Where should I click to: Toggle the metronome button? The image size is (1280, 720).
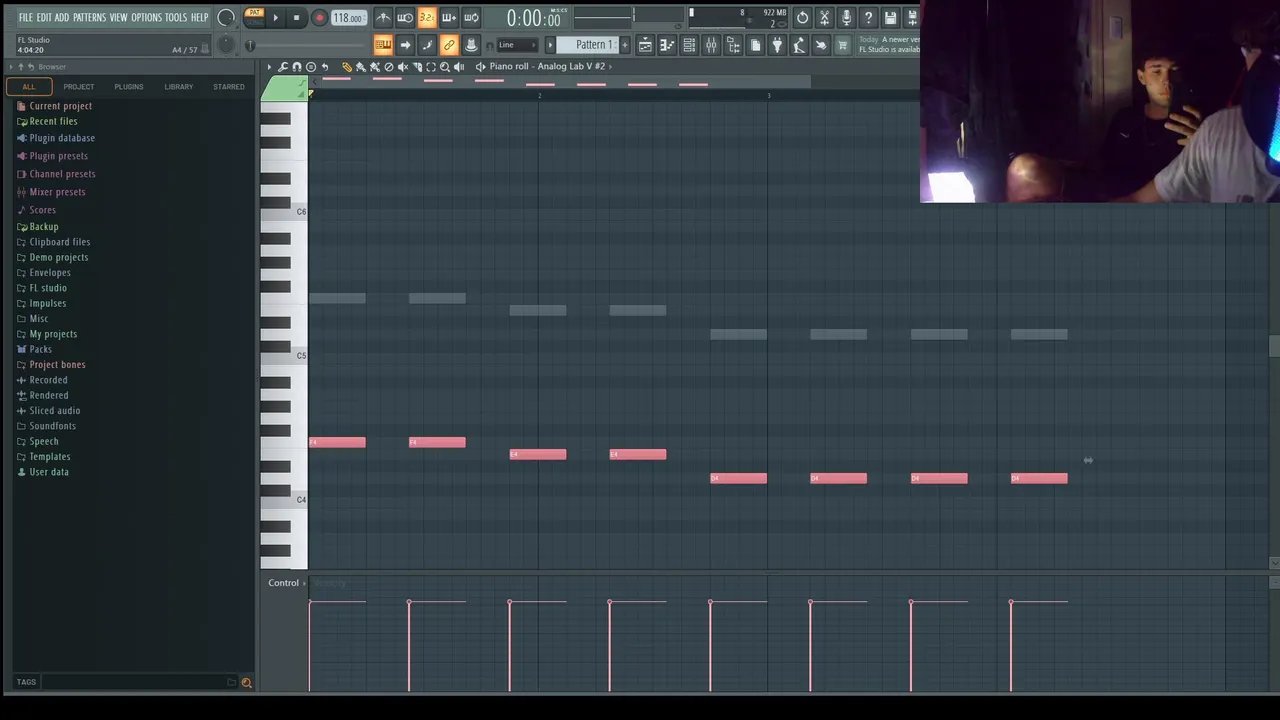[384, 18]
